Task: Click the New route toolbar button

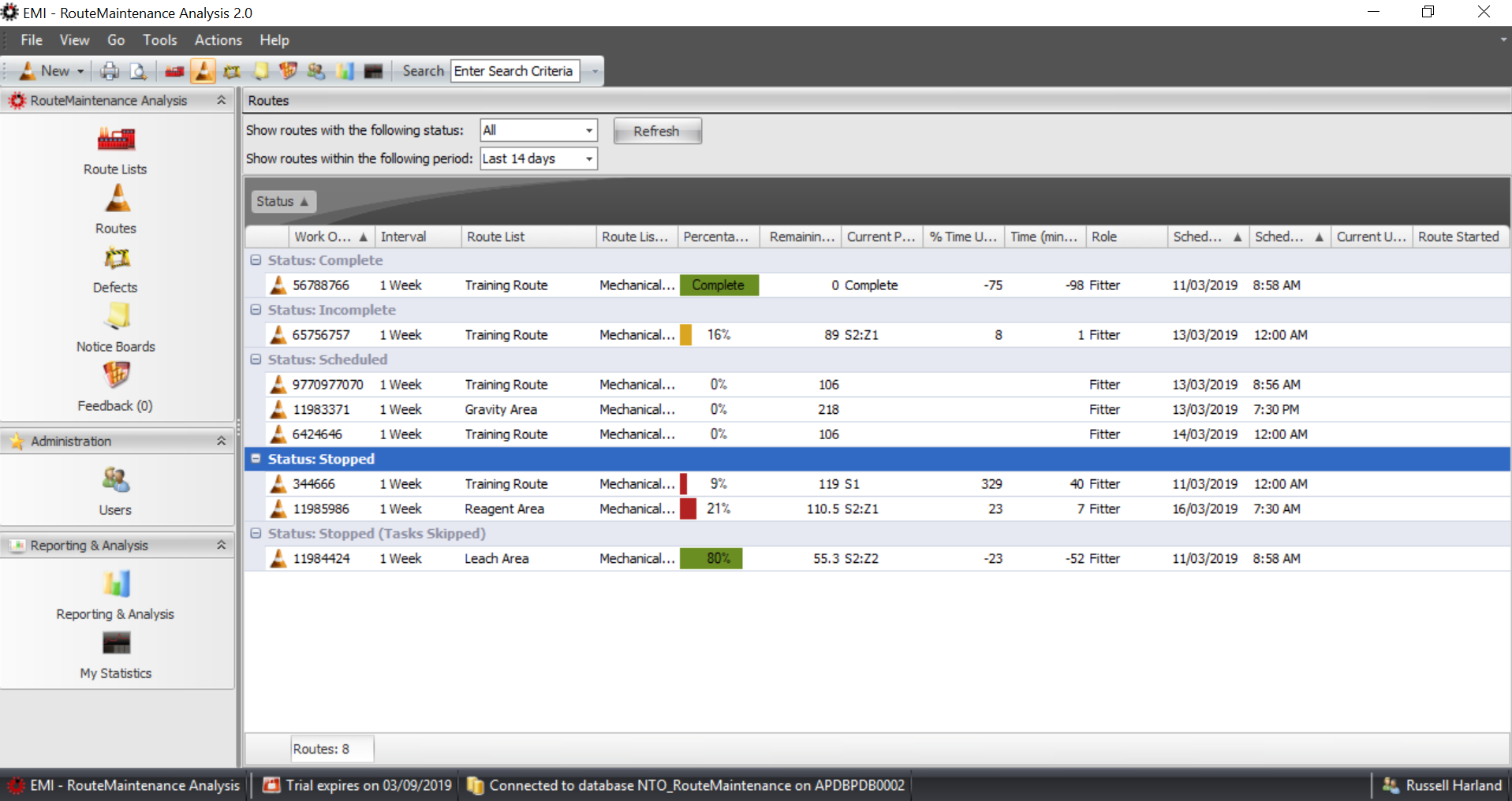Action: tap(43, 71)
